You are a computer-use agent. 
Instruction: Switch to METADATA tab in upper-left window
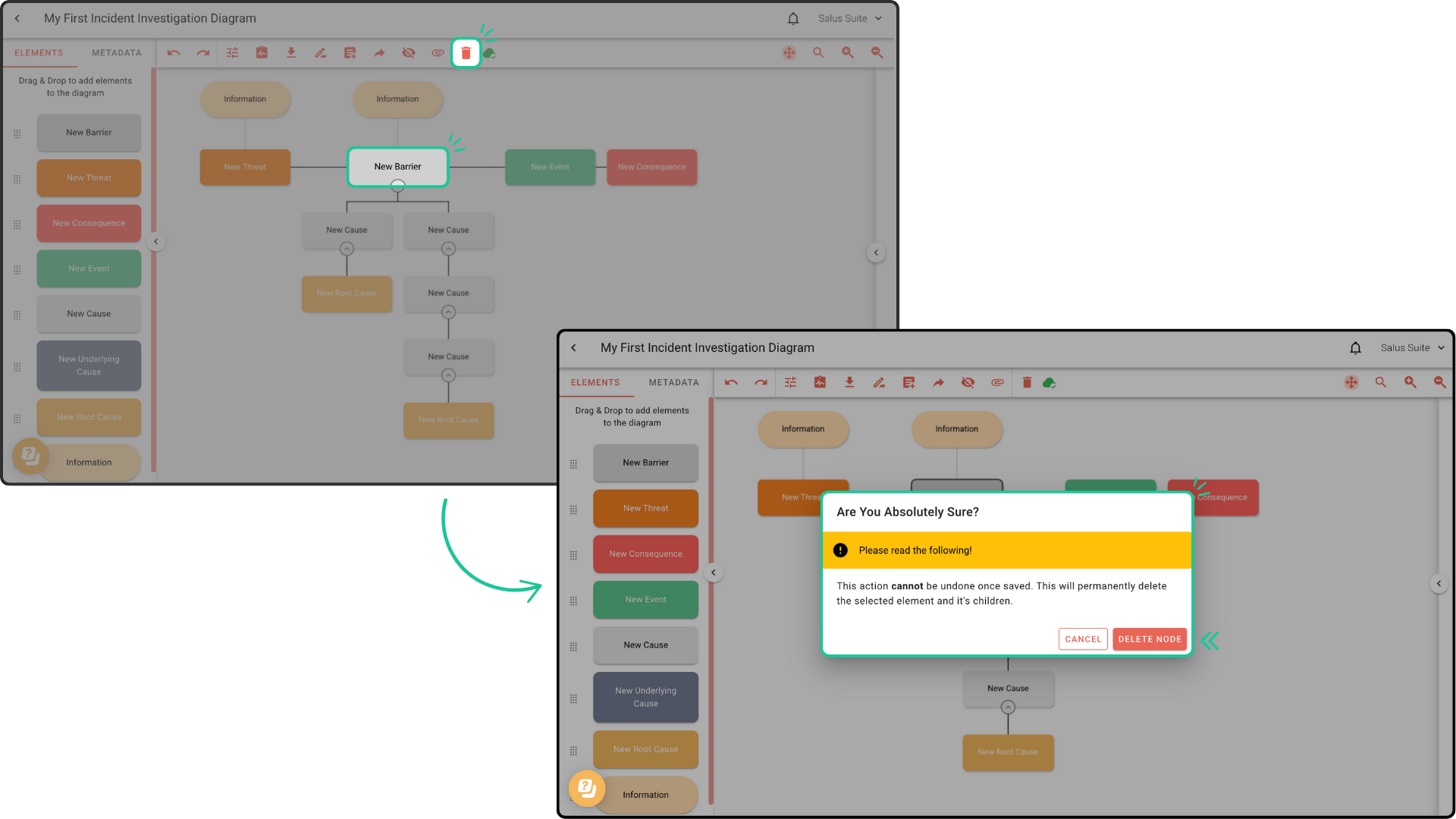pos(116,53)
